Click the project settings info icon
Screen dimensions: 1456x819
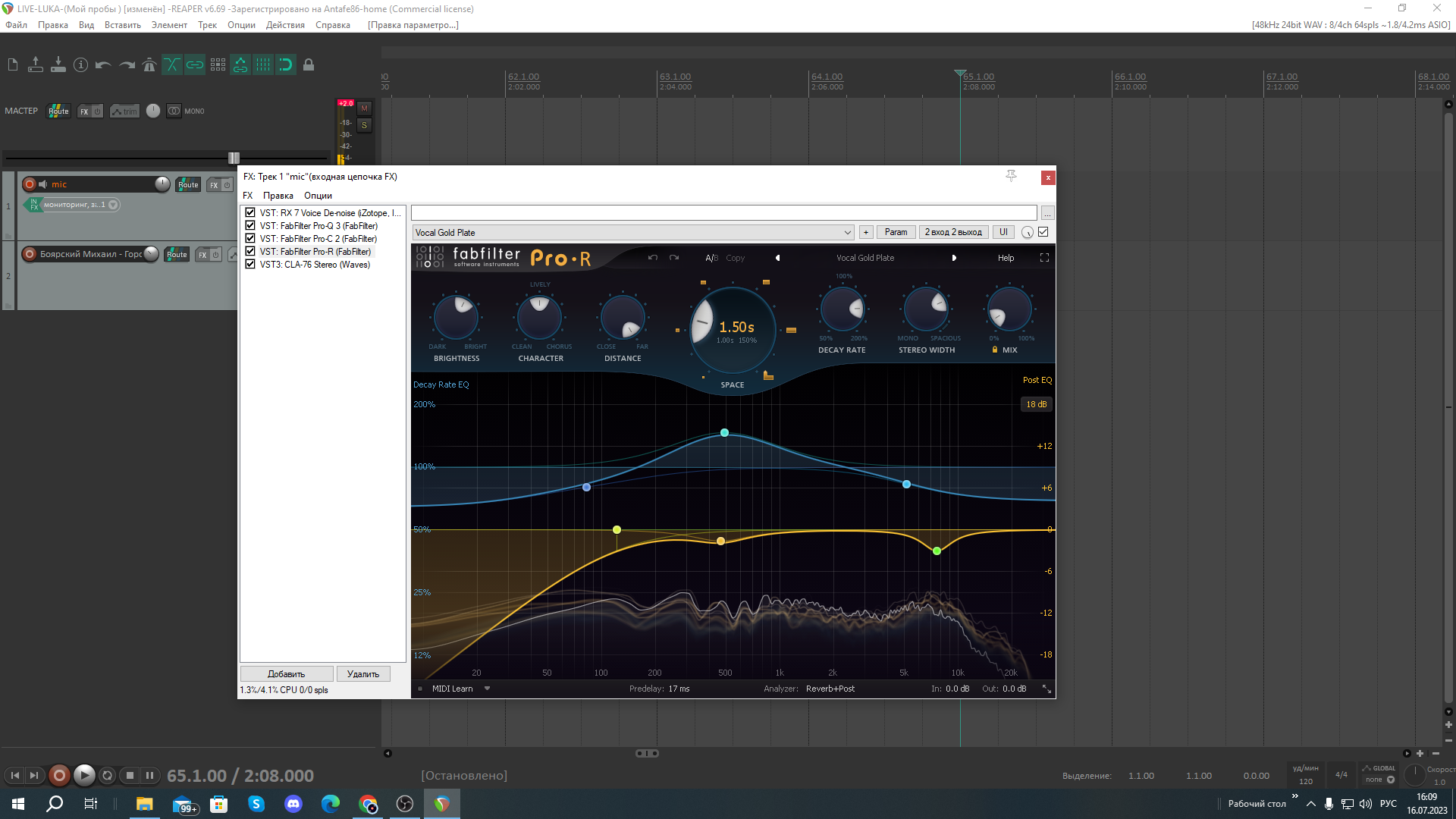[x=81, y=65]
